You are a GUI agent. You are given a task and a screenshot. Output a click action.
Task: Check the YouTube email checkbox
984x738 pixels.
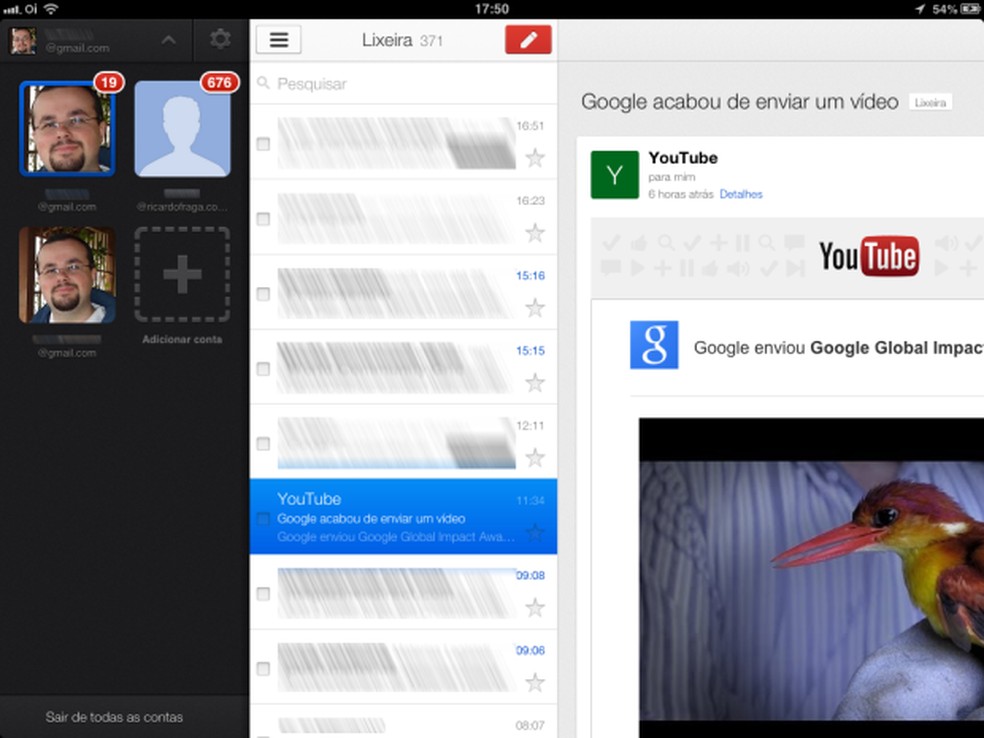click(x=264, y=519)
